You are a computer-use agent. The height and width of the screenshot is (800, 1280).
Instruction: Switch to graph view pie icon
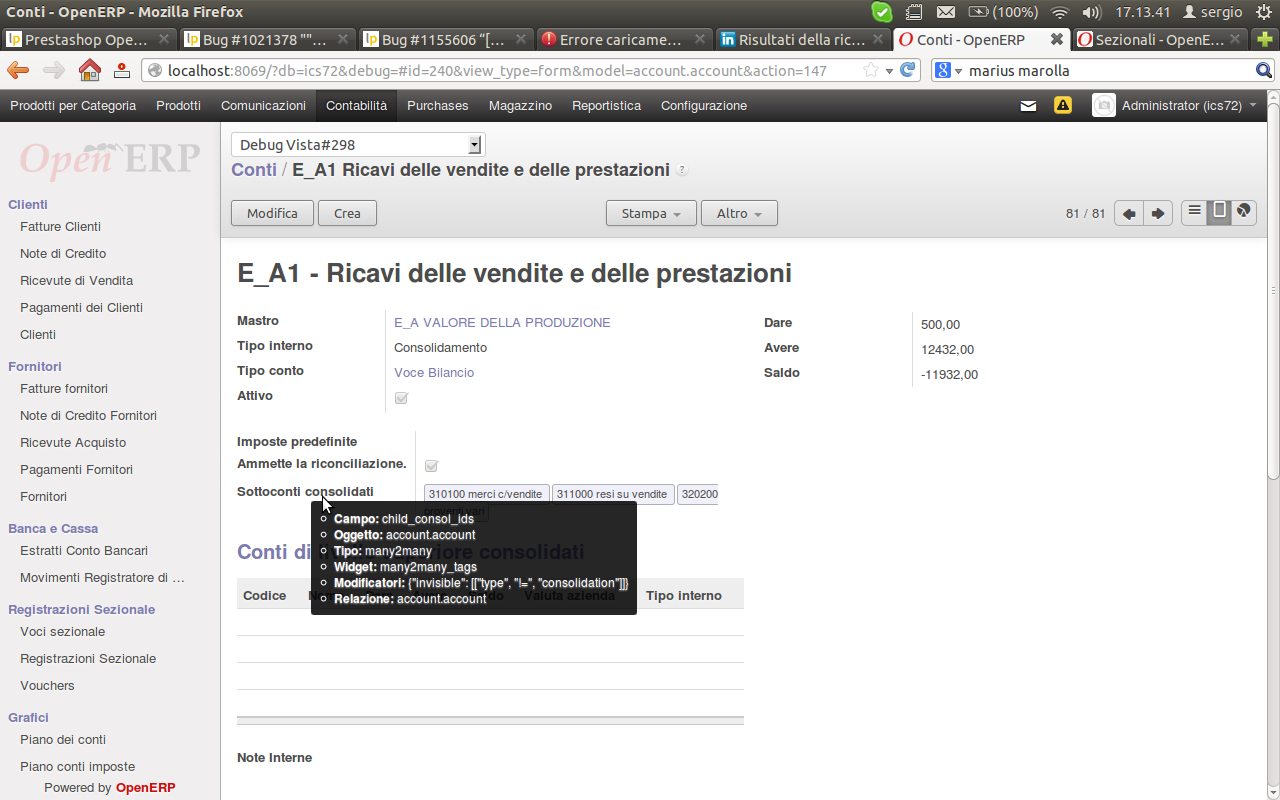click(x=1244, y=212)
